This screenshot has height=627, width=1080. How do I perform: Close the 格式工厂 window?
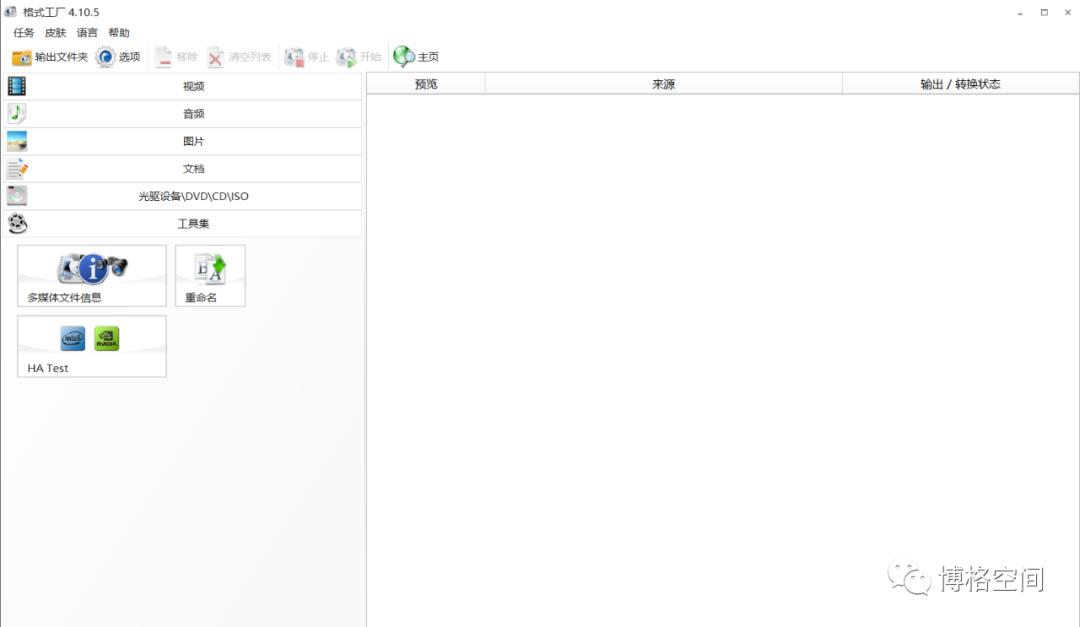click(x=1068, y=12)
